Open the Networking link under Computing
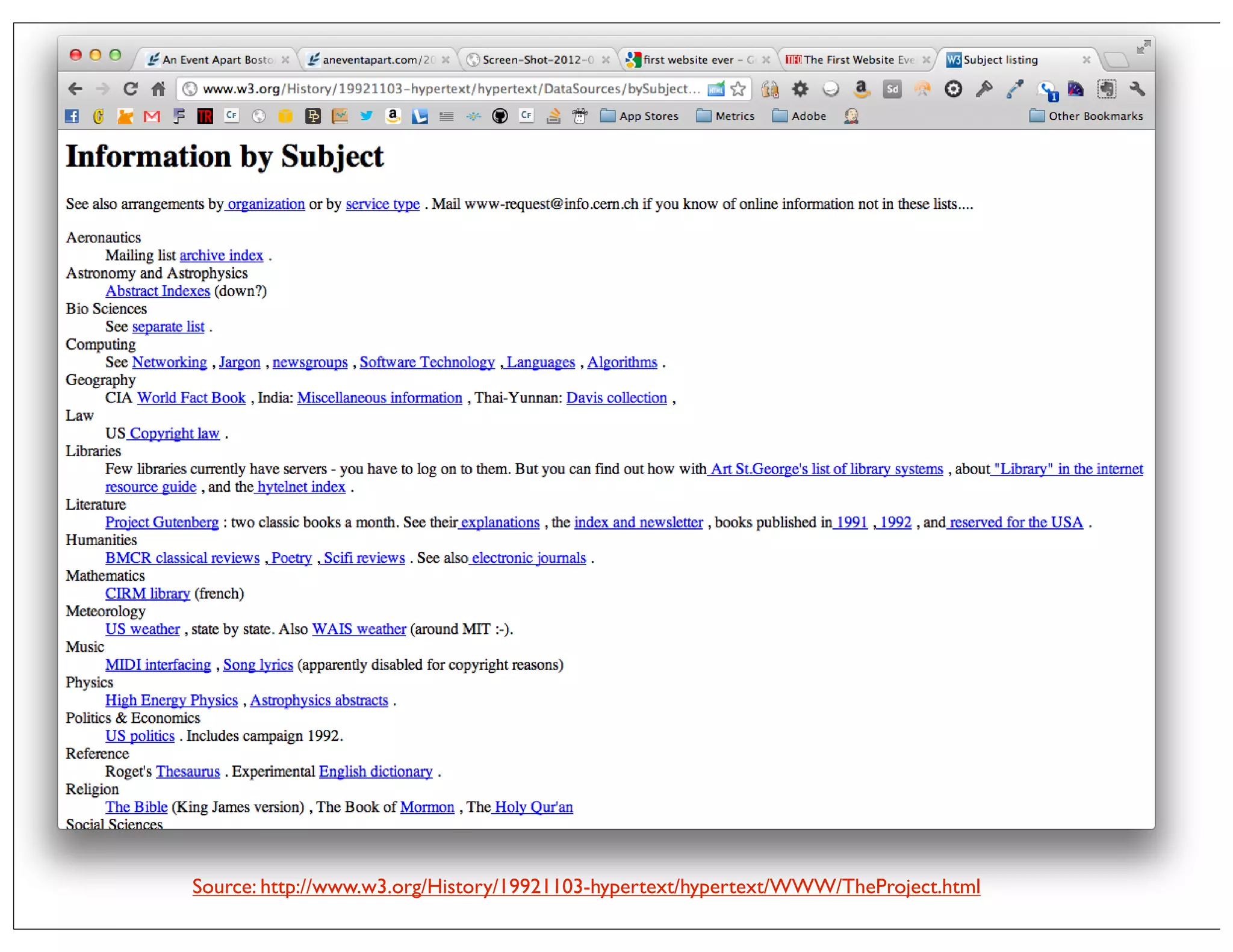Image resolution: width=1233 pixels, height=952 pixels. [x=169, y=362]
